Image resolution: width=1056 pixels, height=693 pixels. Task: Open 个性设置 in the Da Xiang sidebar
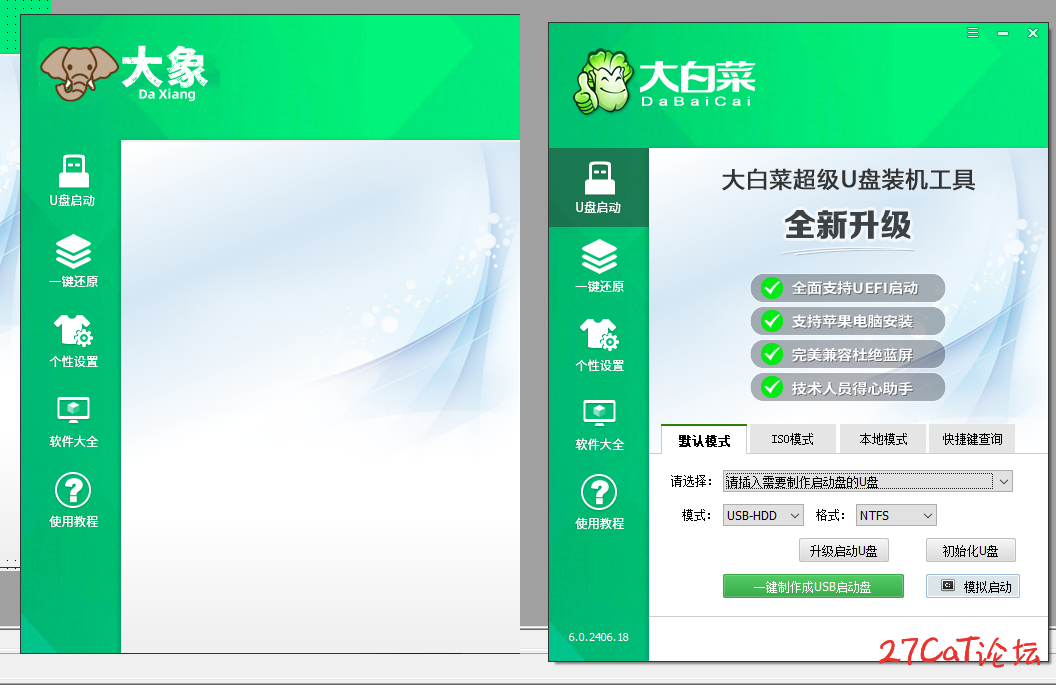pos(73,341)
